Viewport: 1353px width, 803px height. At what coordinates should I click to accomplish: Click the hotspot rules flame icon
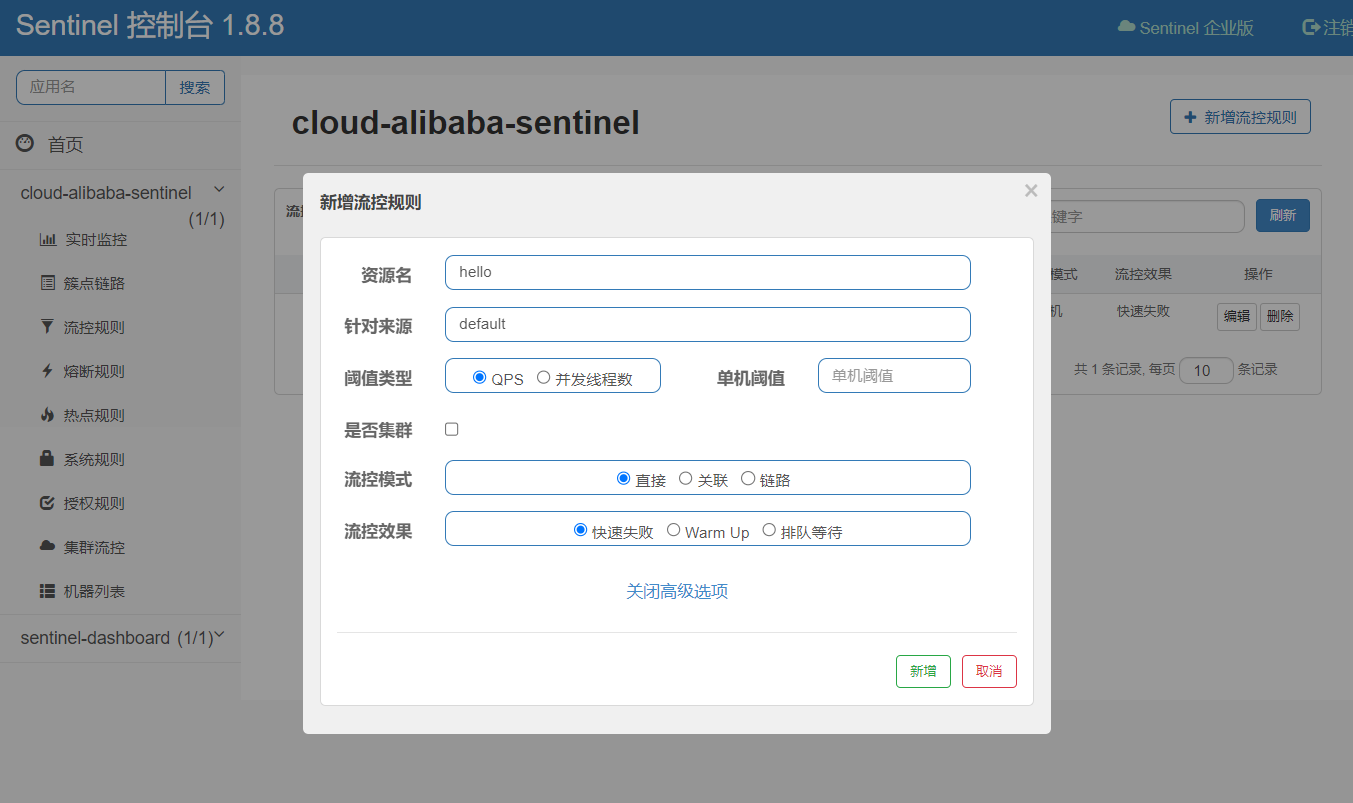pyautogui.click(x=47, y=416)
